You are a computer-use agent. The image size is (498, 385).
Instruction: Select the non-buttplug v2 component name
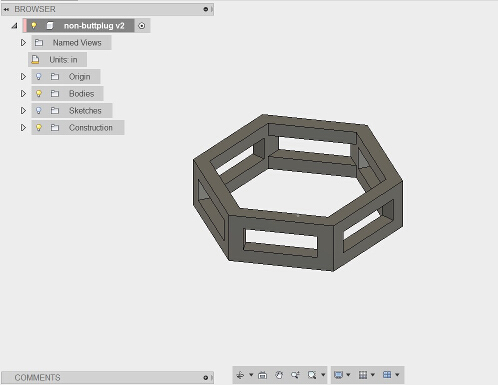coord(94,26)
